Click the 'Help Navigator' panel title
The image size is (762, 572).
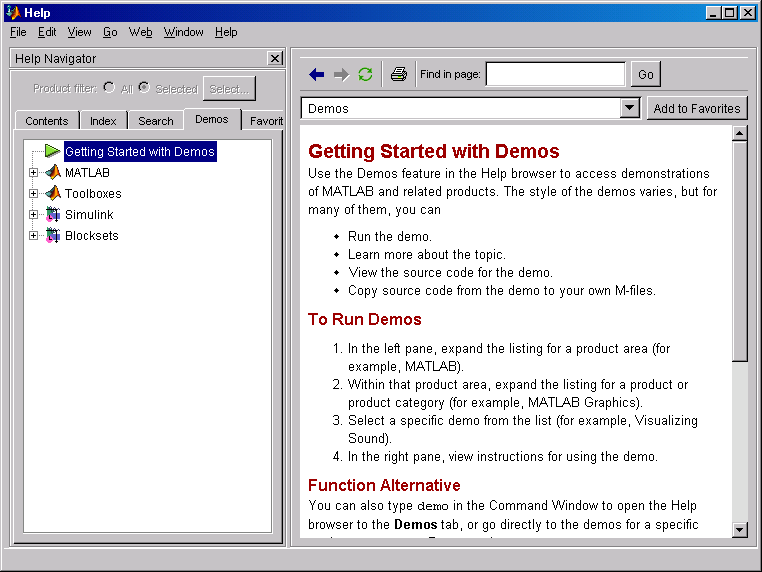(55, 58)
